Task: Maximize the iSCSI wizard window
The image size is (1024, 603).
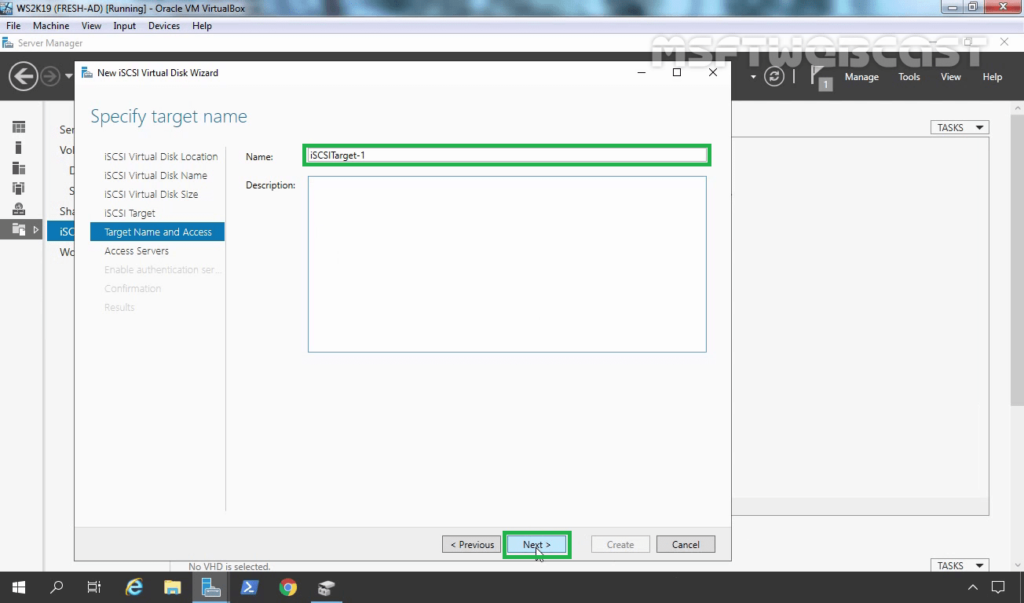Action: pos(677,73)
